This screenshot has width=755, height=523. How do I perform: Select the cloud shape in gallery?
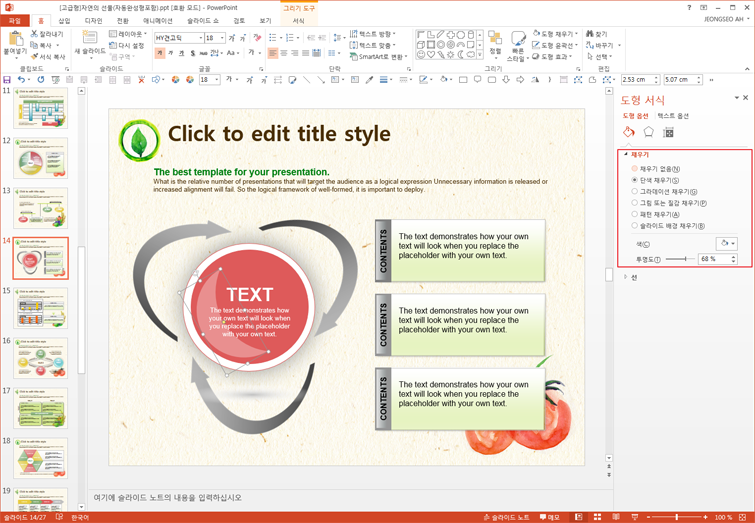[x=470, y=54]
